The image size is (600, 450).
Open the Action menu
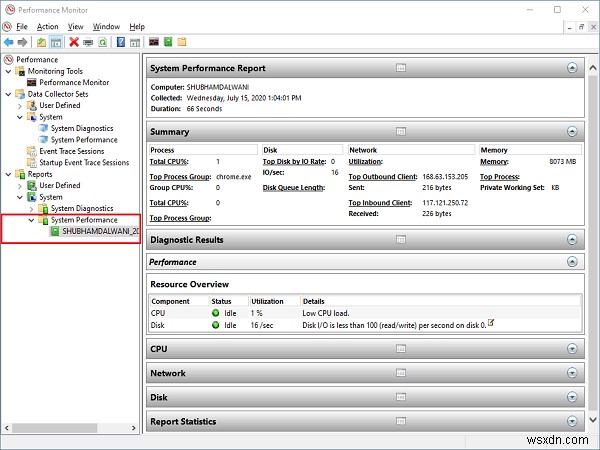click(x=47, y=27)
